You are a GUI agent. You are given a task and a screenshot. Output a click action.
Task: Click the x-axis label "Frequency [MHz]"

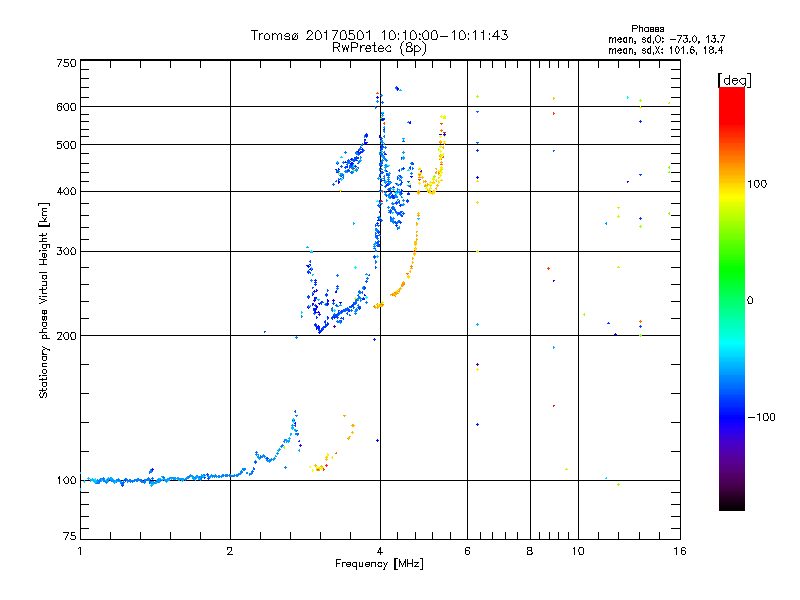379,564
